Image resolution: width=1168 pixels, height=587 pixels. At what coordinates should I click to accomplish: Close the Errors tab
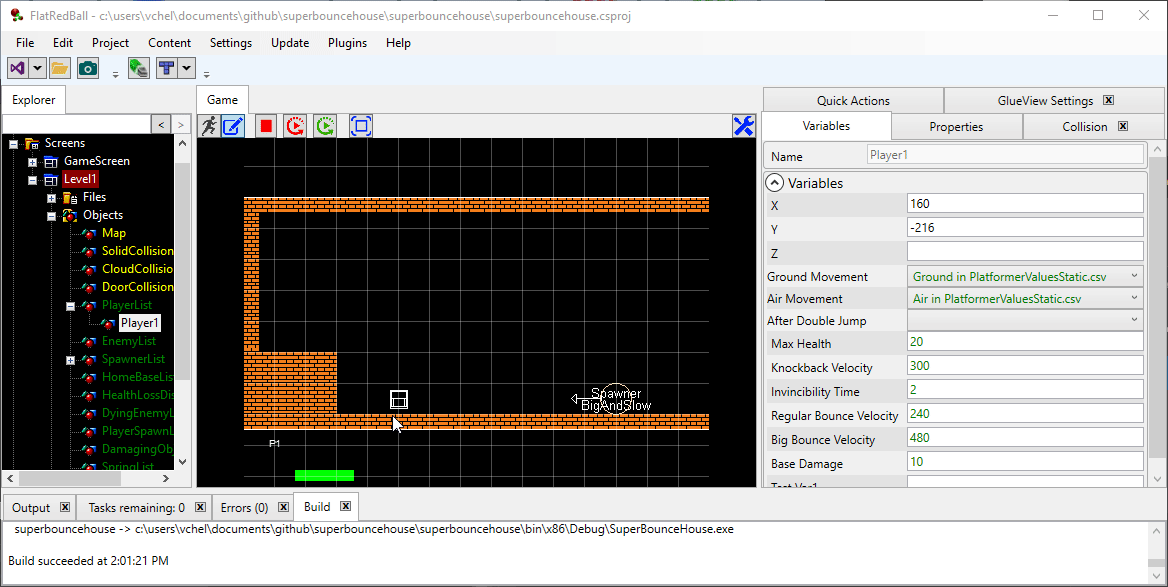tap(283, 507)
